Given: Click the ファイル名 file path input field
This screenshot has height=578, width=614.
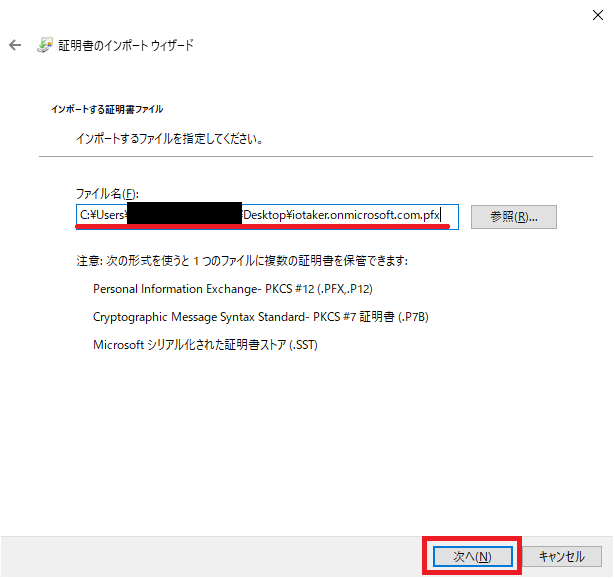Looking at the screenshot, I should (266, 216).
